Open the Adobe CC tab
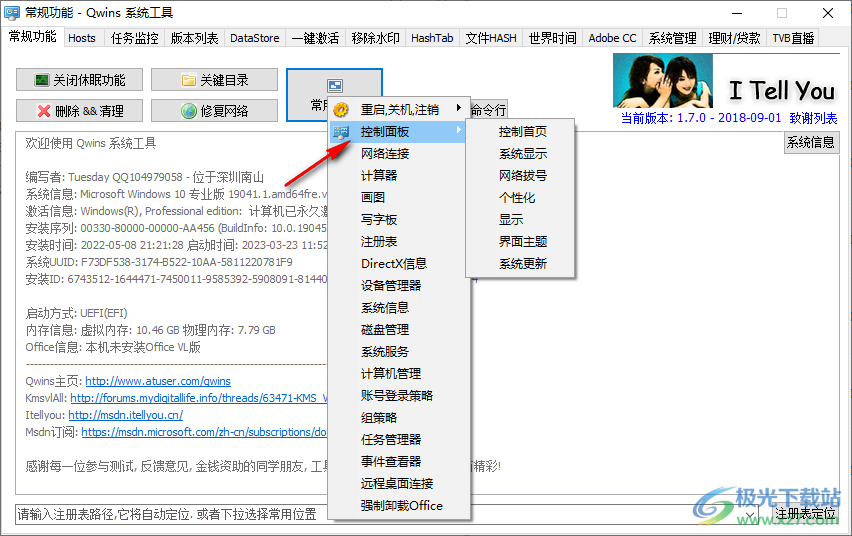This screenshot has width=852, height=536. point(612,38)
